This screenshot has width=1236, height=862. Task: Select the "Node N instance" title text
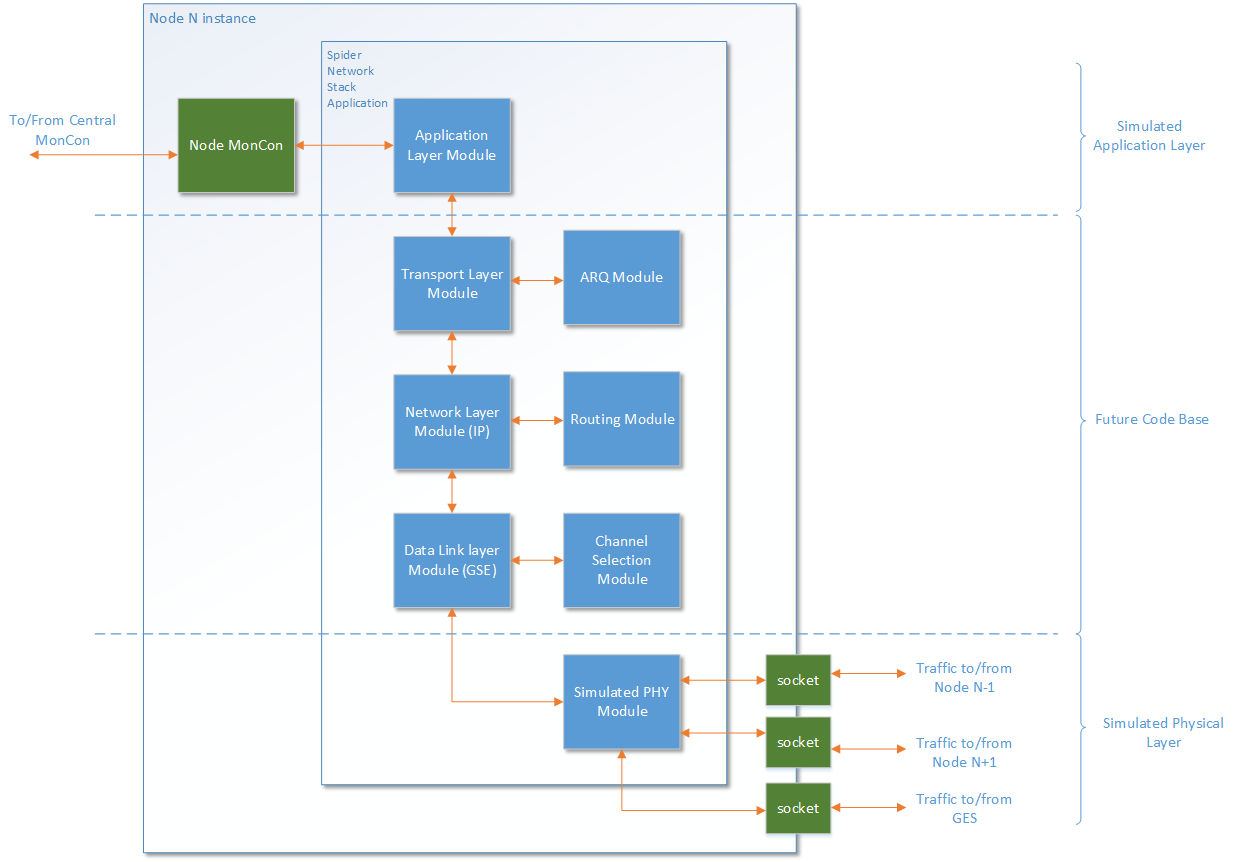[202, 18]
